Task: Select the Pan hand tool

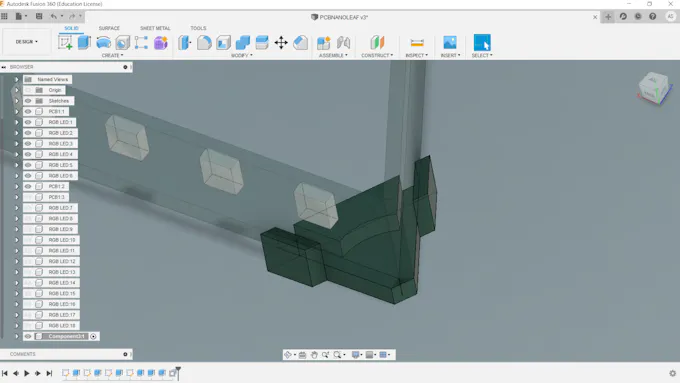Action: (x=314, y=355)
